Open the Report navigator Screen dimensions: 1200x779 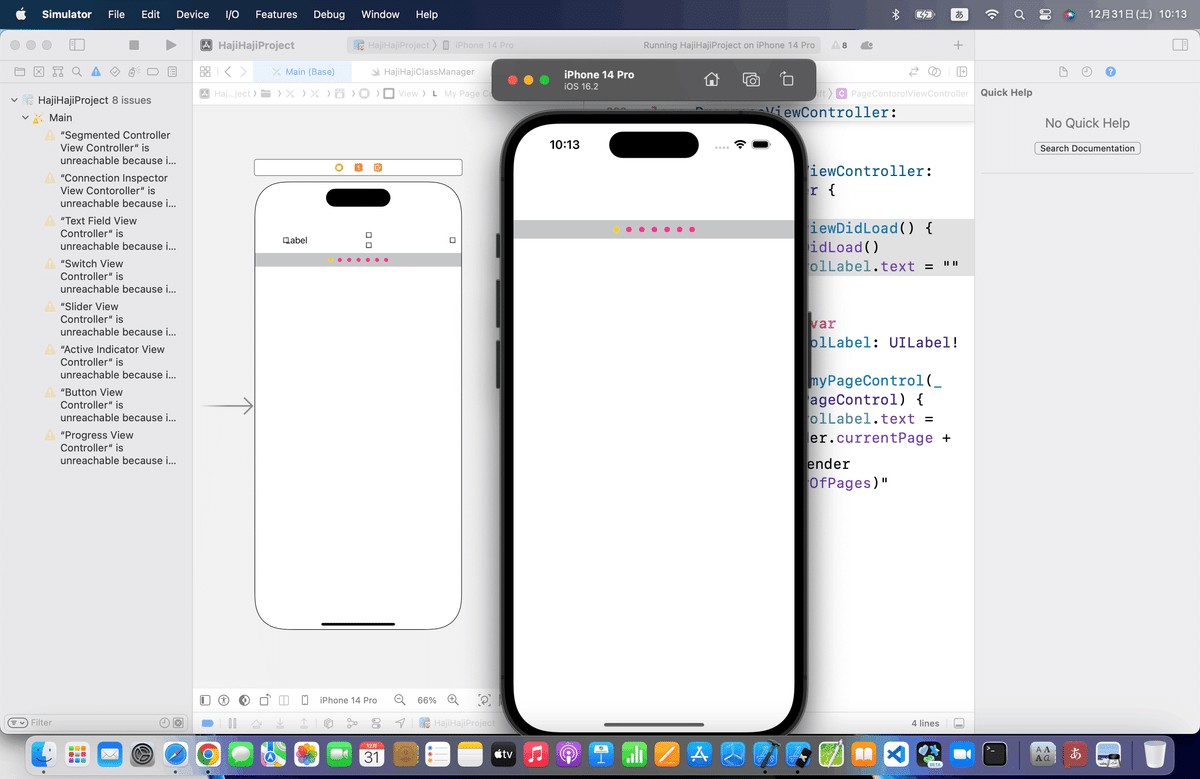[172, 72]
